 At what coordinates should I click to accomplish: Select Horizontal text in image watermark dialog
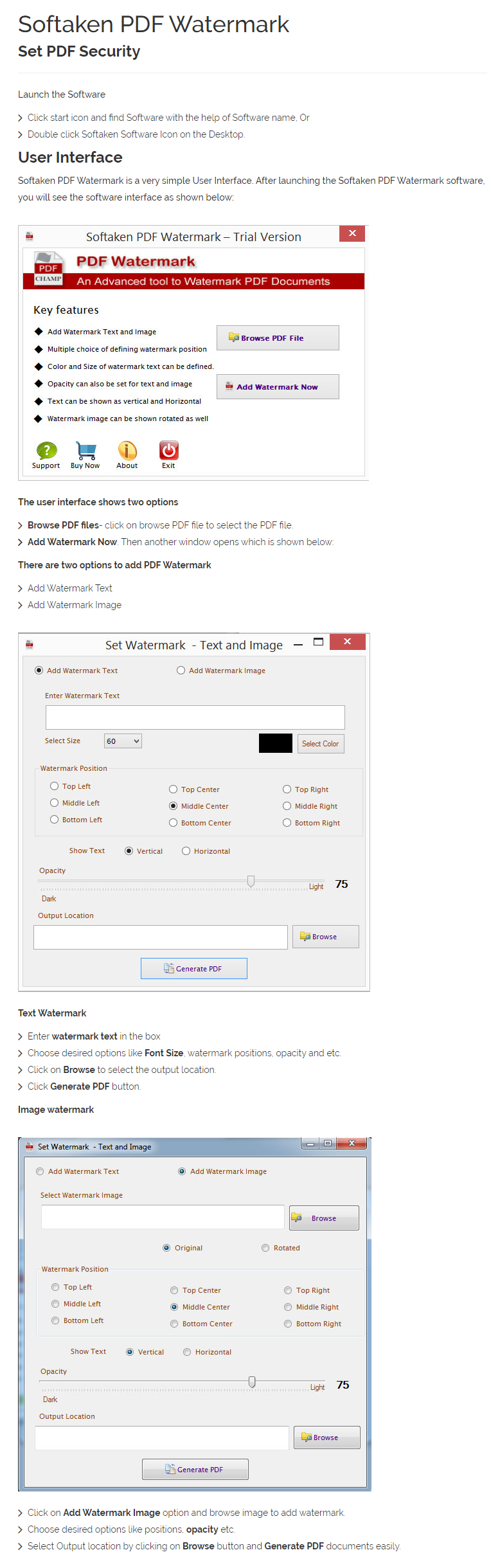188,1351
